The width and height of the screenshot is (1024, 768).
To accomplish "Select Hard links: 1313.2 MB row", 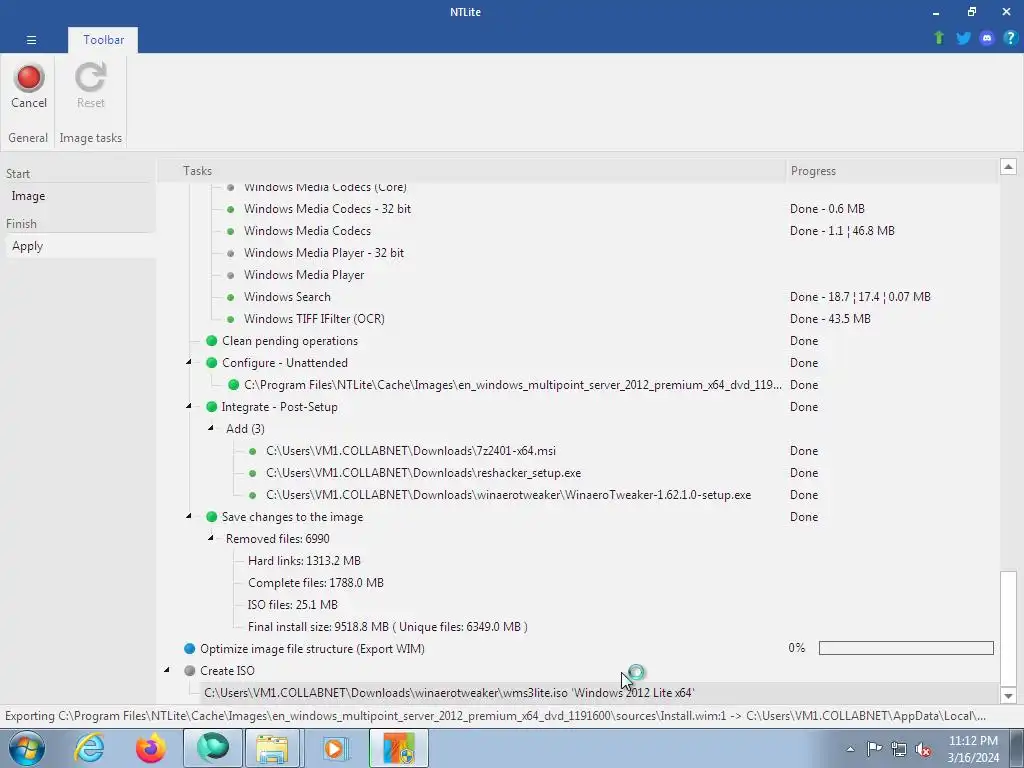I will pyautogui.click(x=304, y=561).
